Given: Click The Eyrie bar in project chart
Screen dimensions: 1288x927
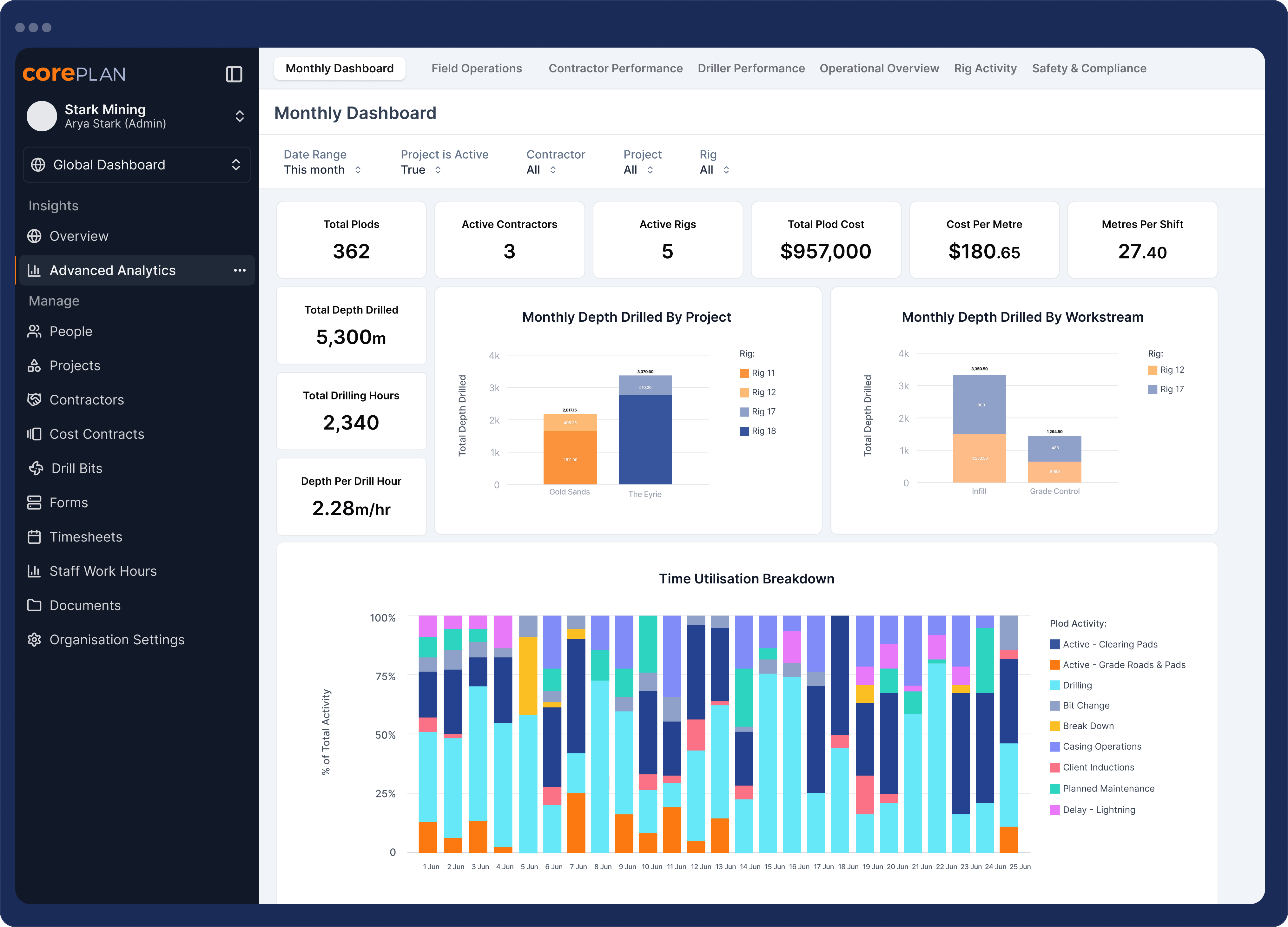Looking at the screenshot, I should (644, 437).
